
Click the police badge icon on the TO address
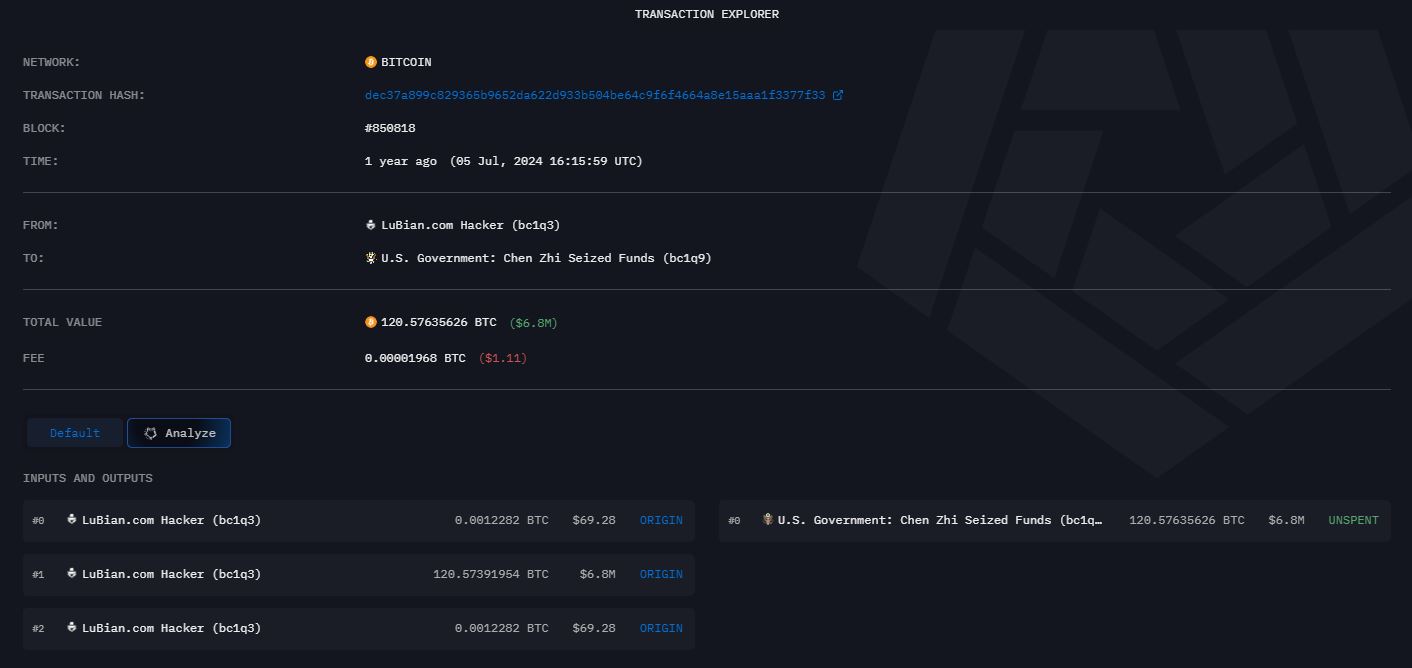(370, 258)
